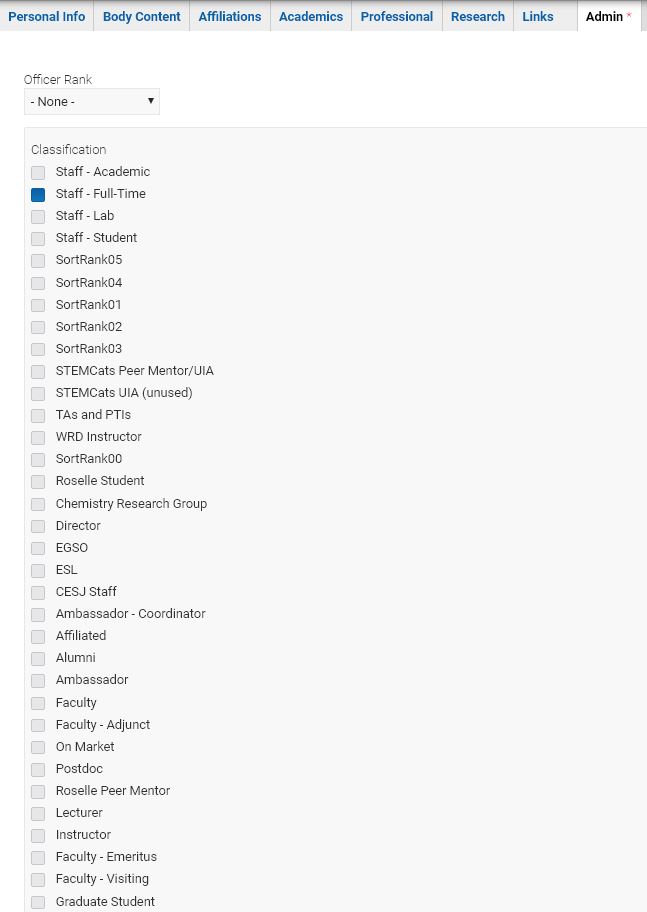Image resolution: width=647 pixels, height=912 pixels.
Task: Select the Academics tab
Action: (311, 16)
